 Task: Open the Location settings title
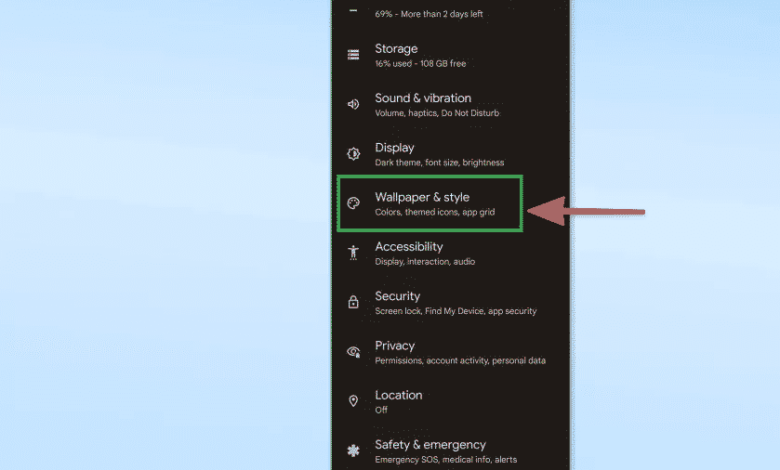click(x=398, y=395)
